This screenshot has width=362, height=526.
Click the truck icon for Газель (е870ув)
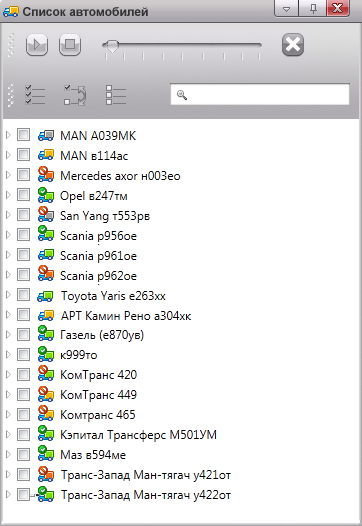click(46, 334)
